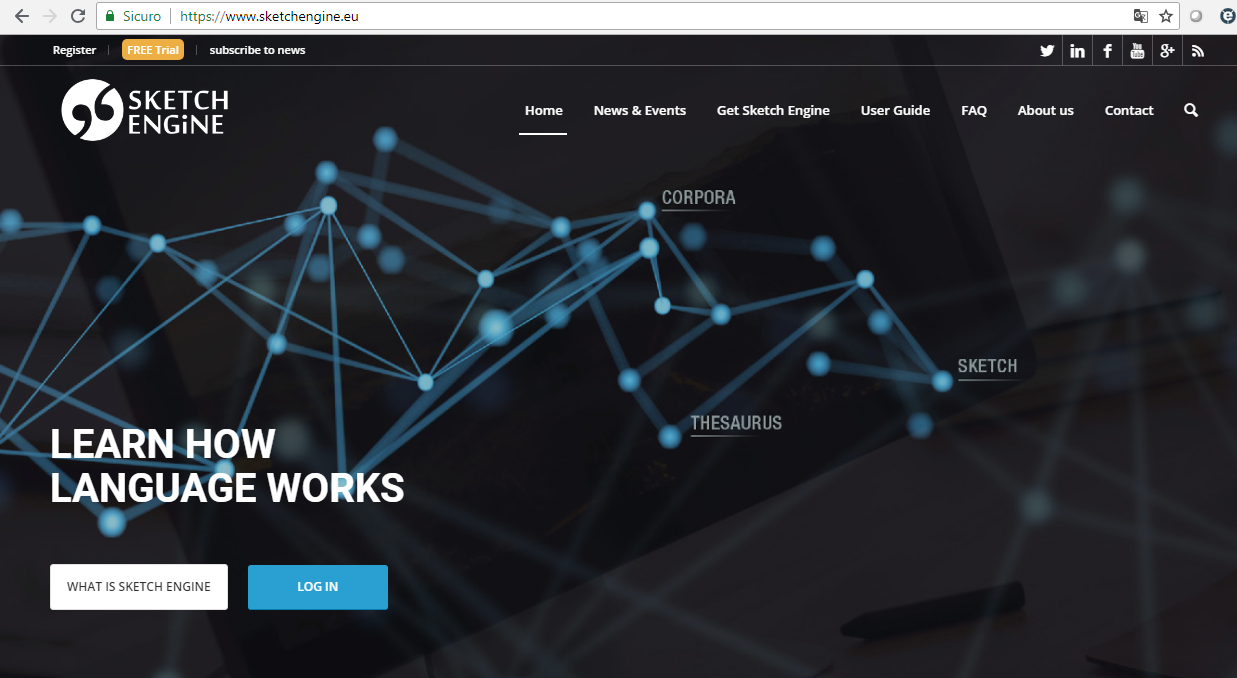Click the SKETCH label in the network graphic

[988, 366]
